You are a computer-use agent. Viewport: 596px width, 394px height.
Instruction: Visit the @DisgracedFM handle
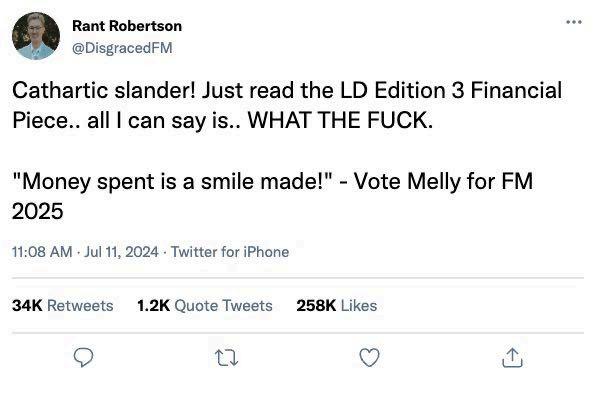coord(122,48)
